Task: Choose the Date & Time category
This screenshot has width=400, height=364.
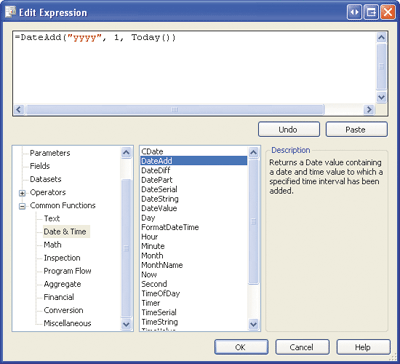Action: 65,232
